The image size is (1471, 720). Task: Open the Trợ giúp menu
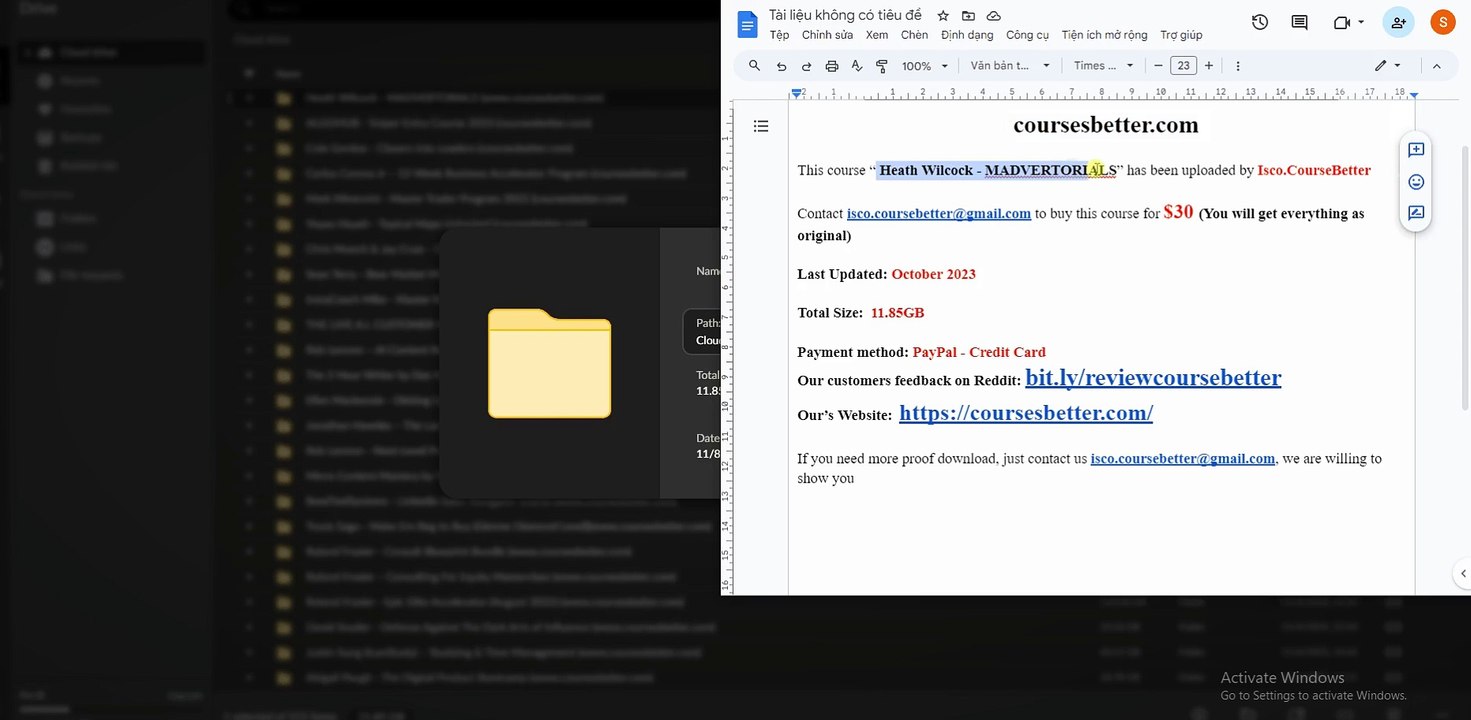[x=1181, y=35]
